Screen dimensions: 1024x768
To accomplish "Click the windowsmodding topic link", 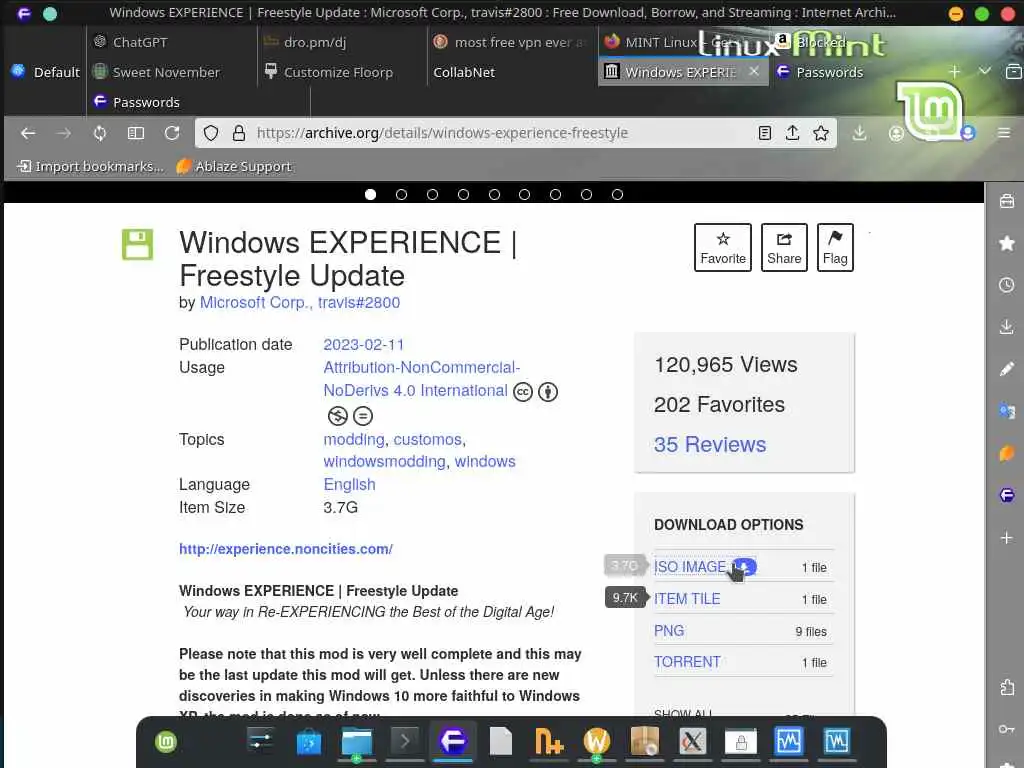I will pyautogui.click(x=384, y=461).
